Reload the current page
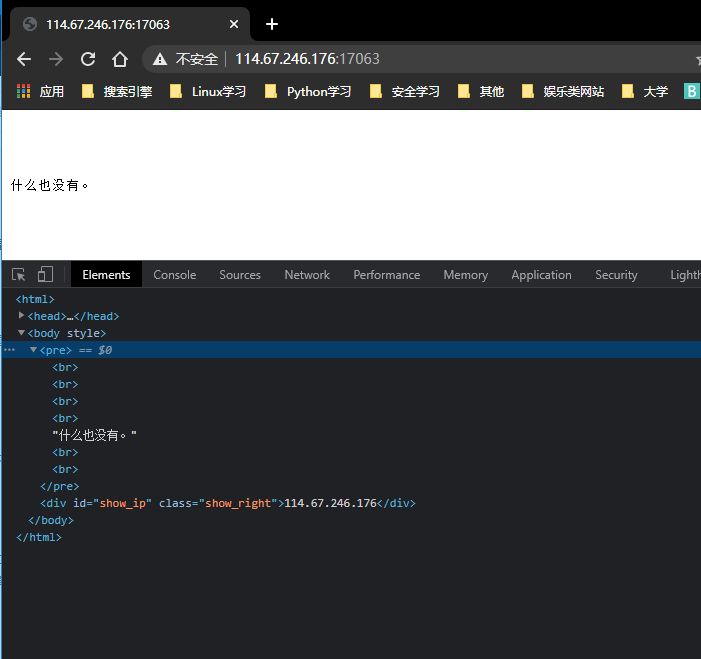Image resolution: width=701 pixels, height=659 pixels. click(88, 59)
